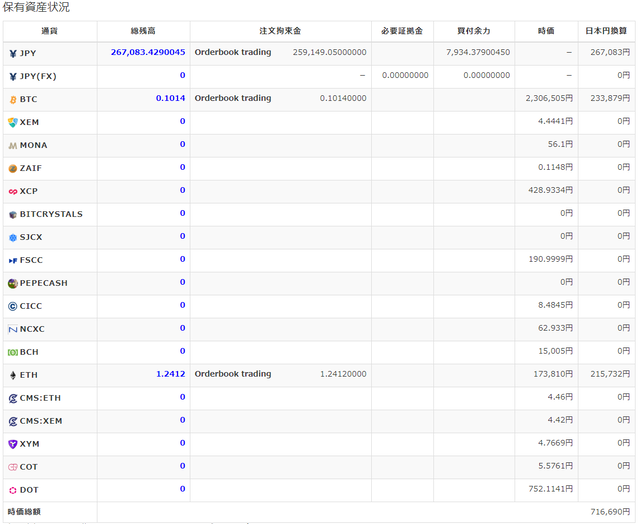Click the BITCRYSTALS currency name

pos(51,214)
